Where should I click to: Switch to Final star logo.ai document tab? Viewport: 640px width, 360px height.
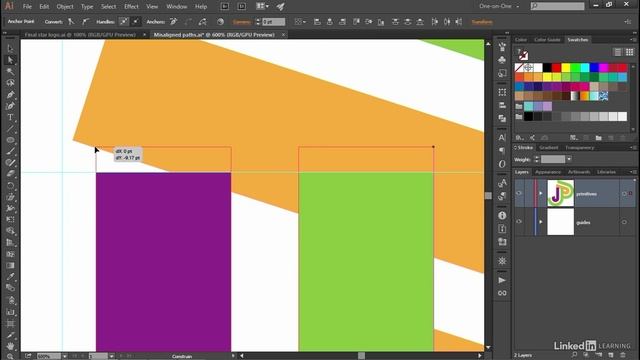80,35
